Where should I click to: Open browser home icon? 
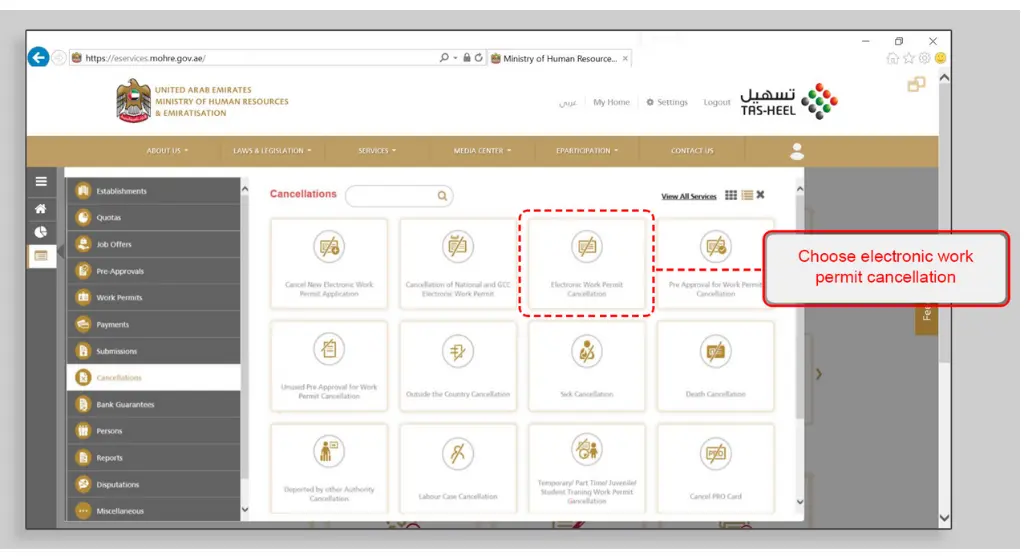(892, 58)
